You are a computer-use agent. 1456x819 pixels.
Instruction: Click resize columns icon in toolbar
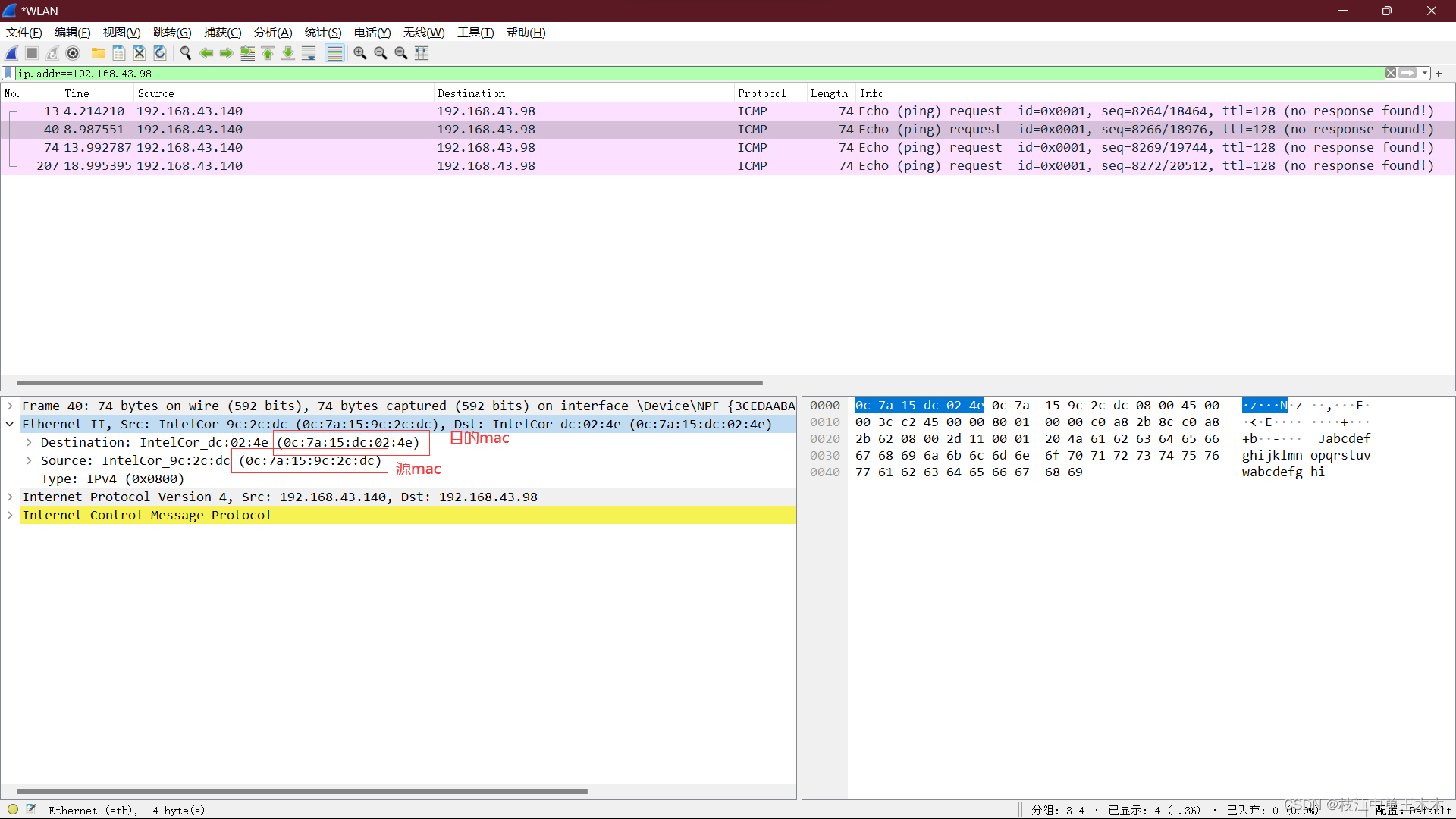[x=422, y=53]
